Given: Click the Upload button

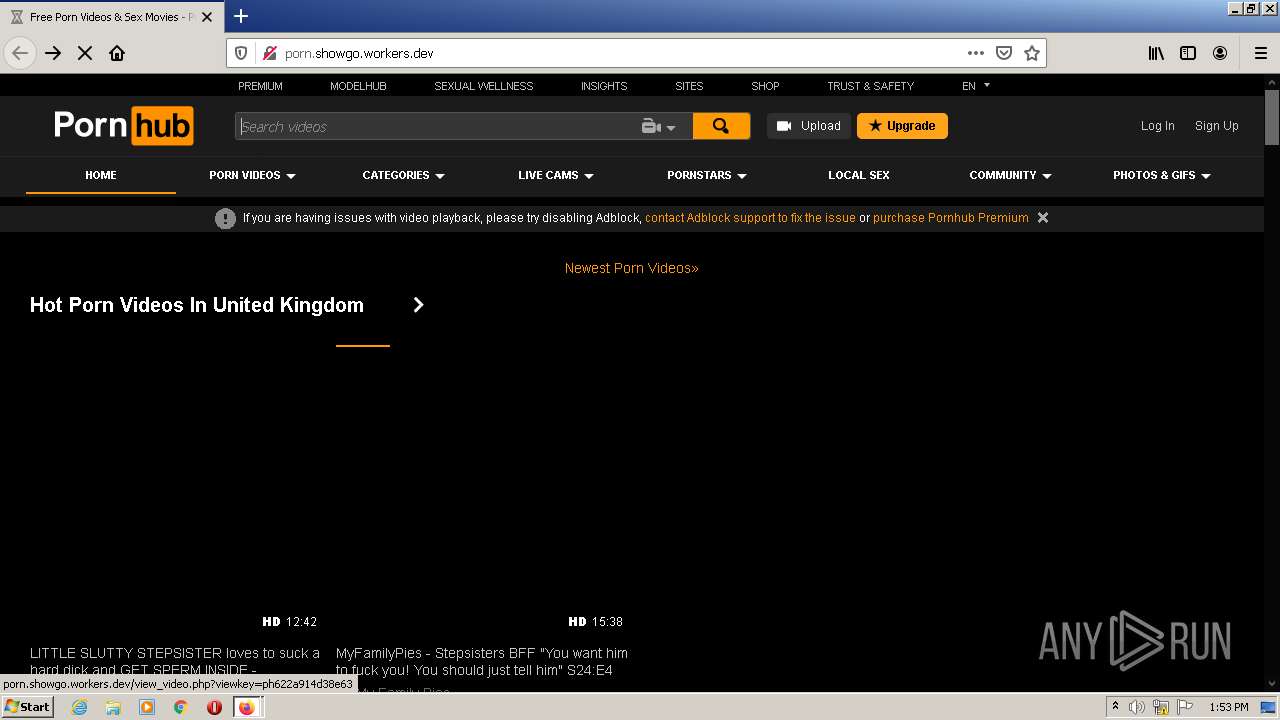Looking at the screenshot, I should [x=809, y=126].
